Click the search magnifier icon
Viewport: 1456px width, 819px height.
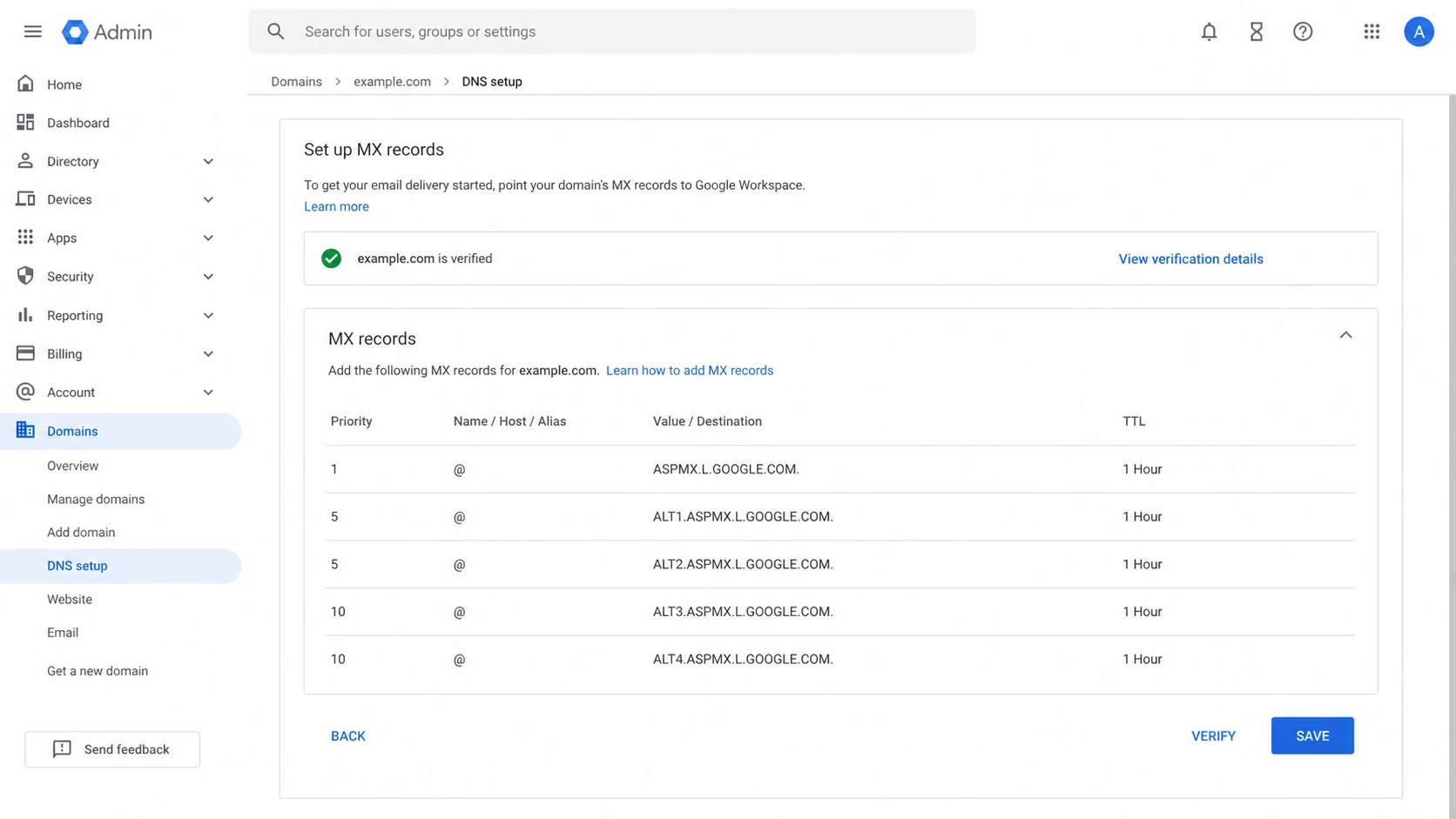click(x=275, y=31)
